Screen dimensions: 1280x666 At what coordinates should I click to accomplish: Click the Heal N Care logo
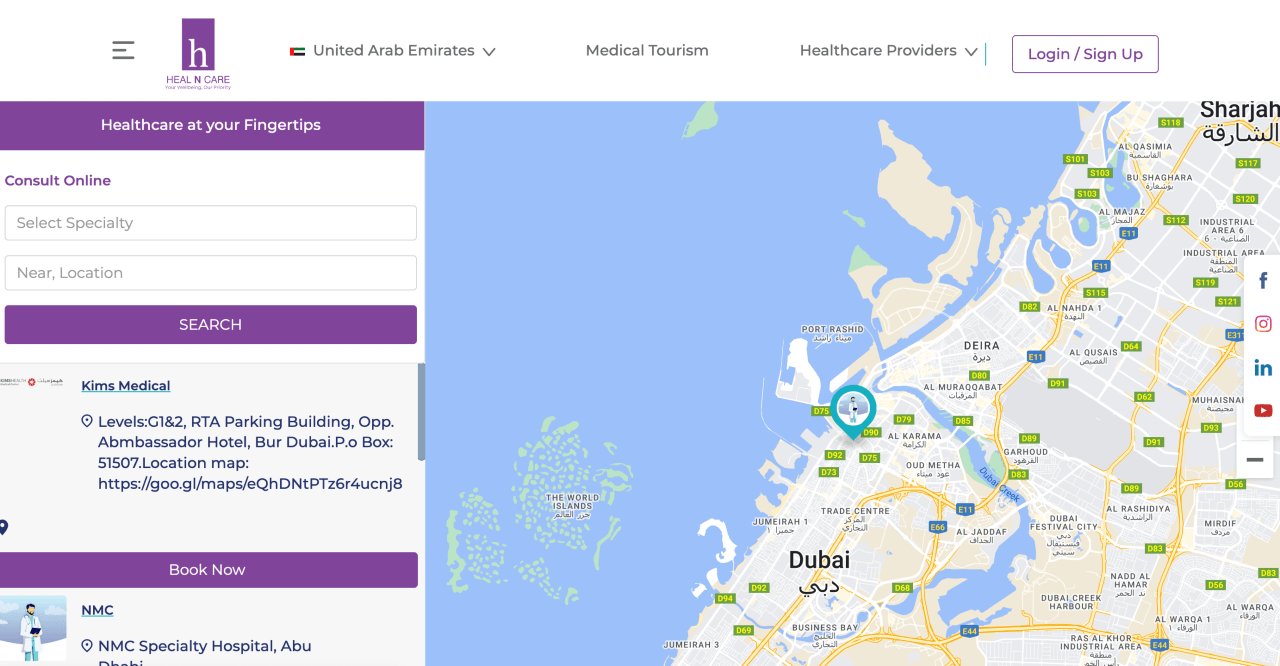(x=198, y=54)
